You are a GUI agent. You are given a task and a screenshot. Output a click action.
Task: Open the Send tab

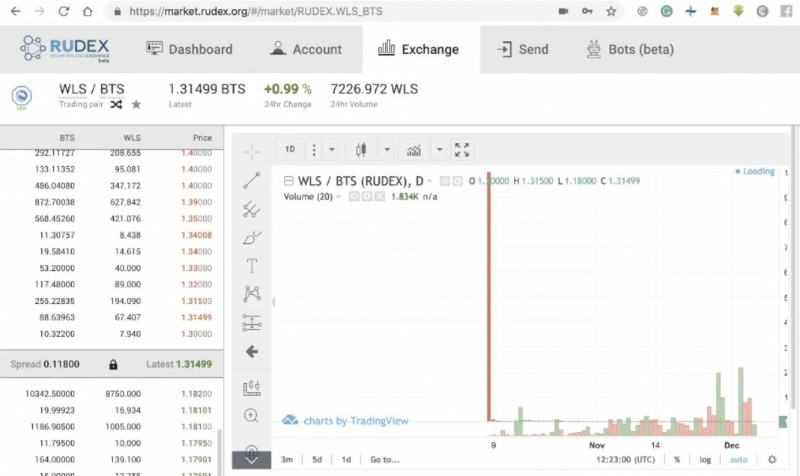click(x=523, y=49)
